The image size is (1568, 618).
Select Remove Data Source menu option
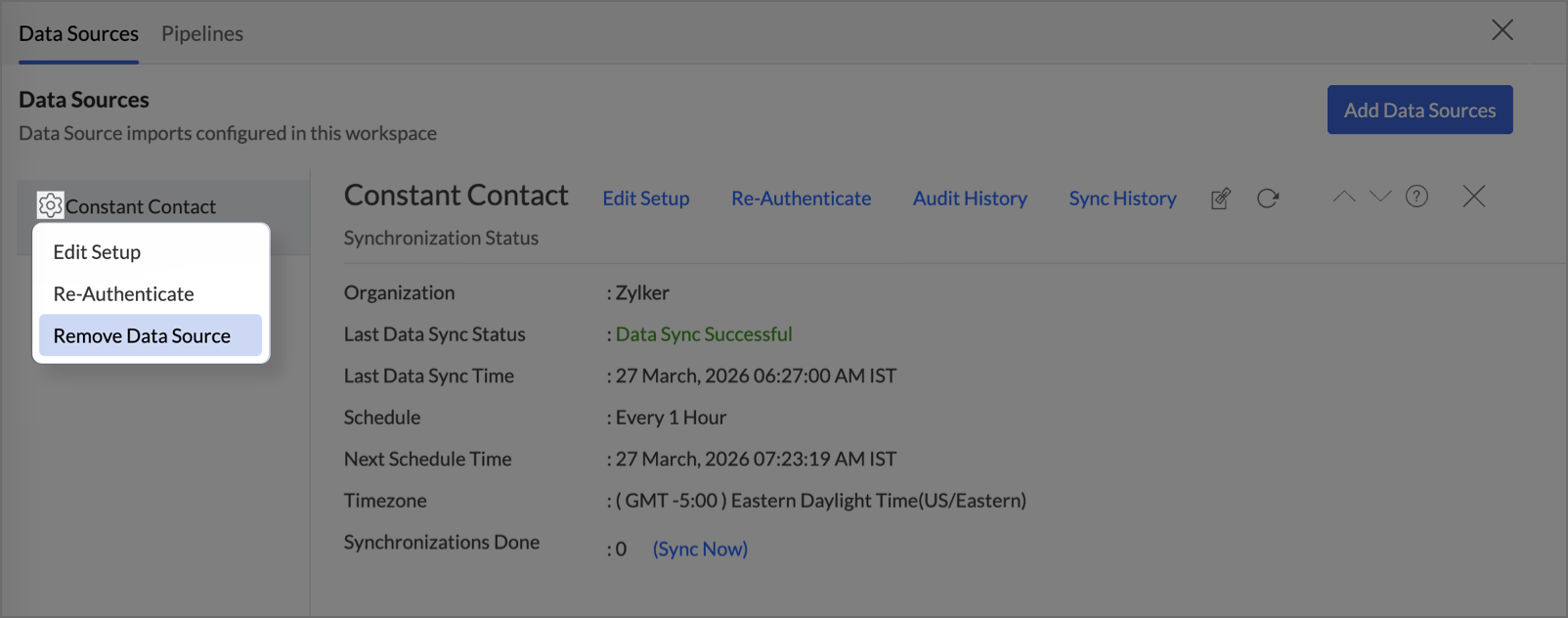(142, 336)
